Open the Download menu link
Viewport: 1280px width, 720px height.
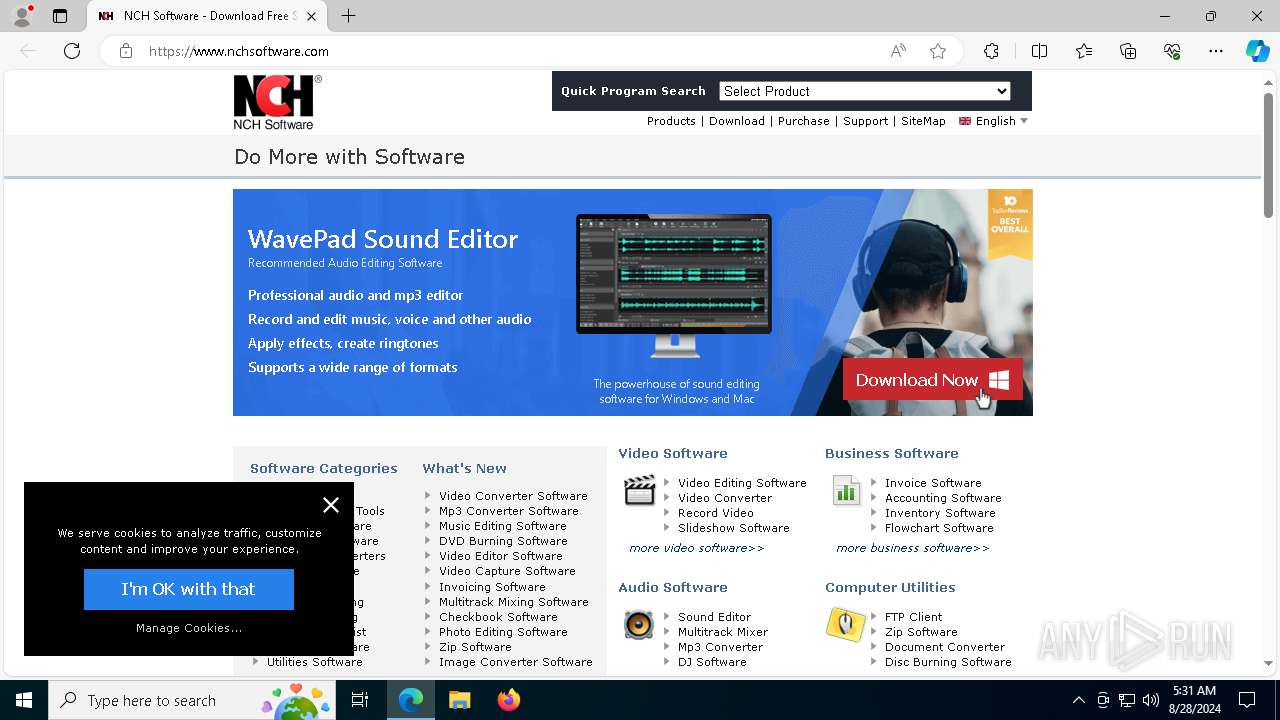click(x=737, y=121)
